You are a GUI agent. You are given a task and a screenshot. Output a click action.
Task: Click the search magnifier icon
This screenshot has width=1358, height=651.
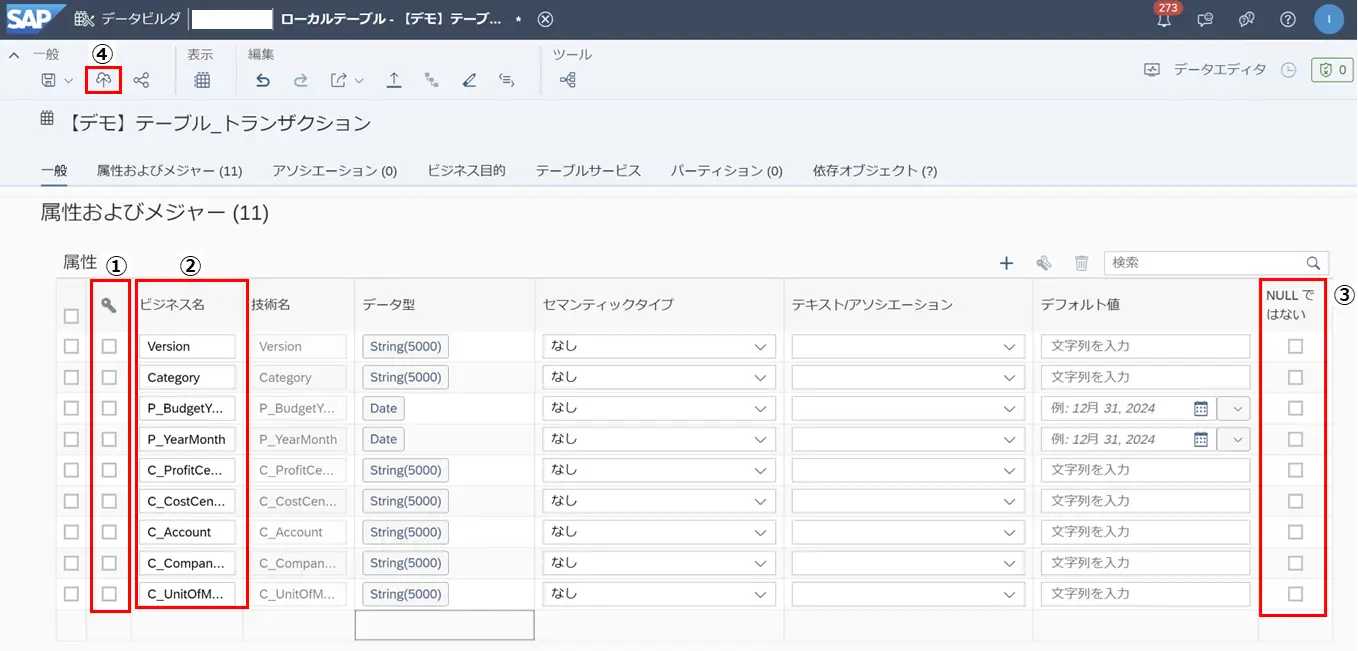(1313, 263)
